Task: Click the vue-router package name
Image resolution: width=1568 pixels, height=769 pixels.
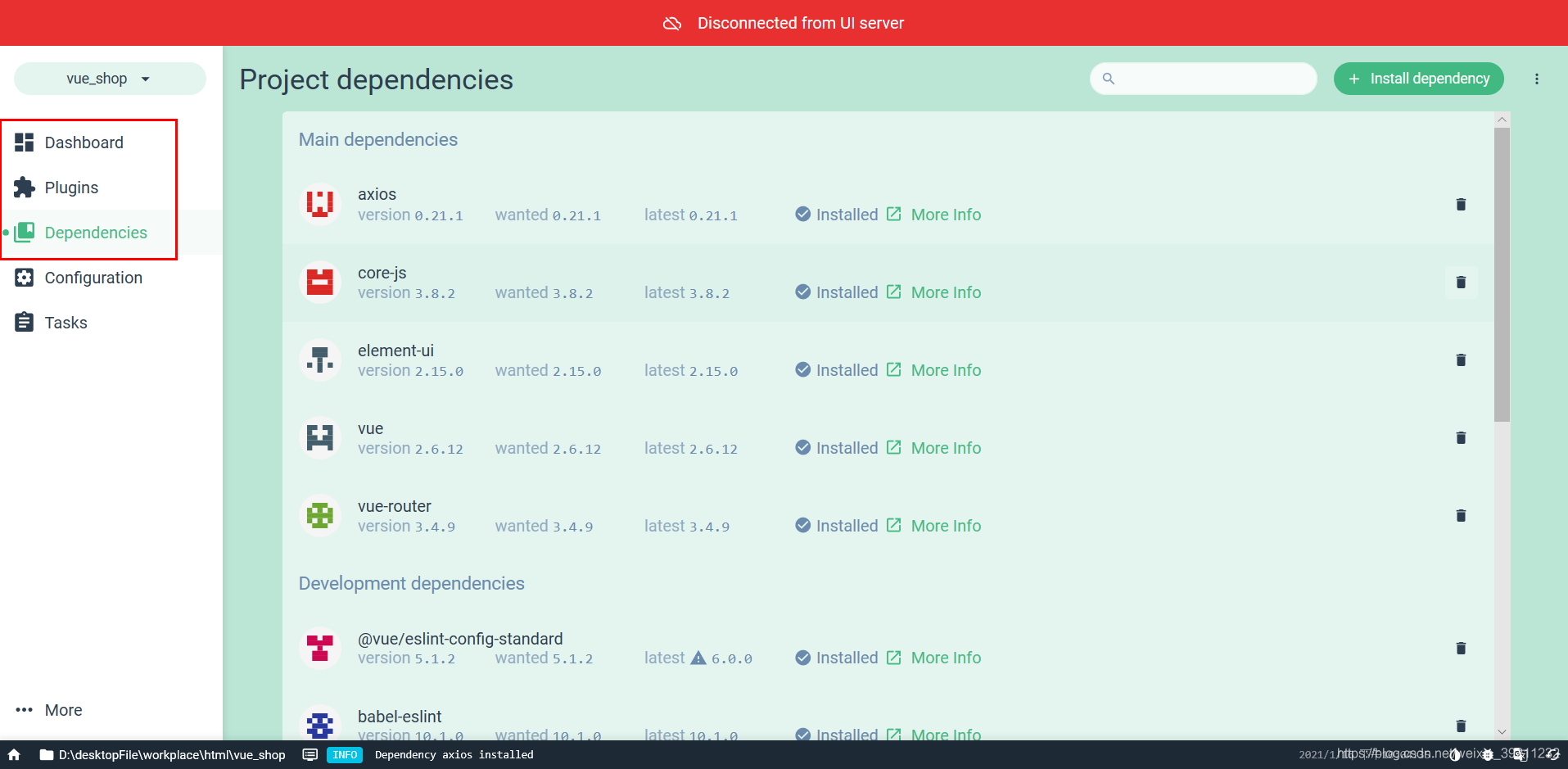Action: [x=395, y=506]
